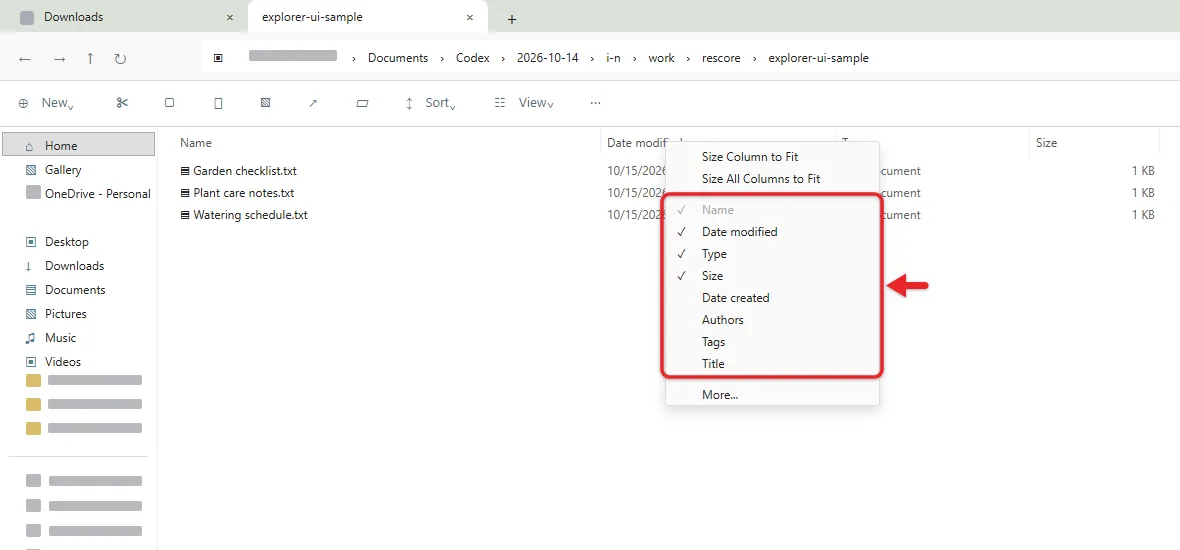
Task: Select the Garden checklist.txt file name
Action: click(x=245, y=171)
